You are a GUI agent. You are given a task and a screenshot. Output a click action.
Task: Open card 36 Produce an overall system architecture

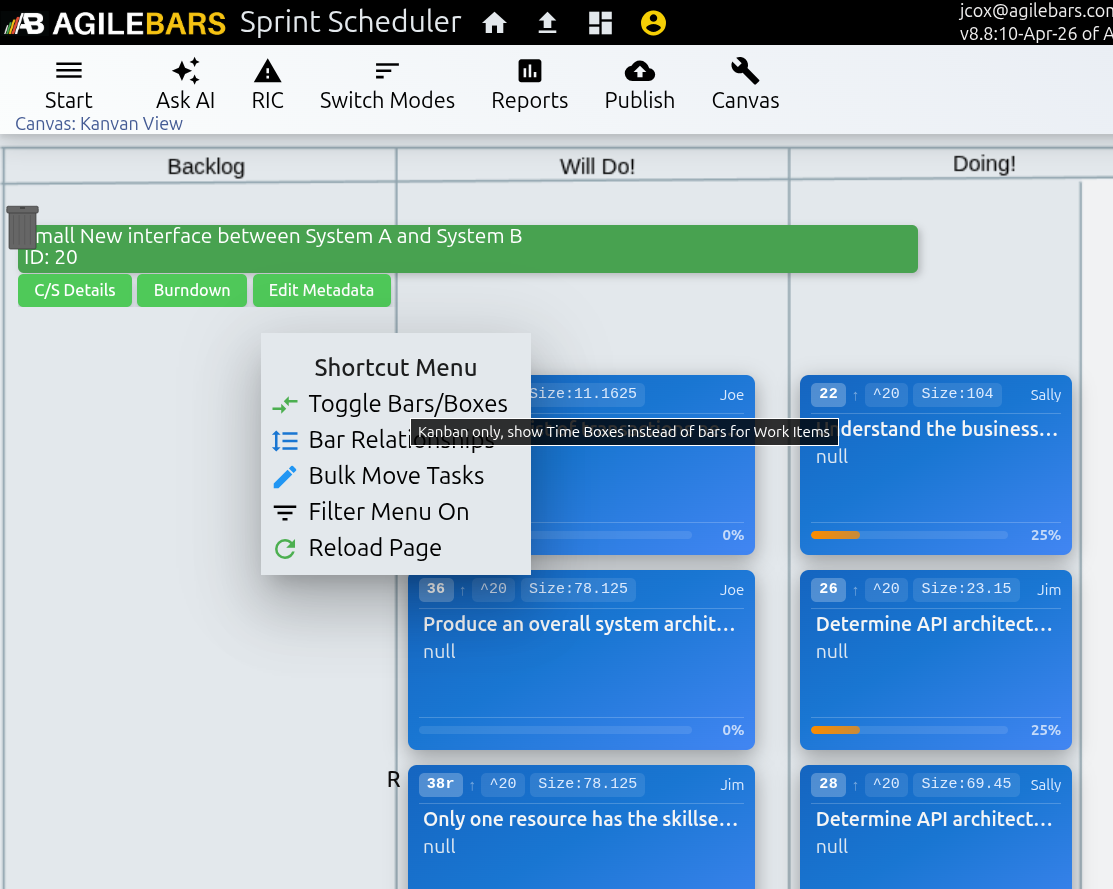[581, 660]
